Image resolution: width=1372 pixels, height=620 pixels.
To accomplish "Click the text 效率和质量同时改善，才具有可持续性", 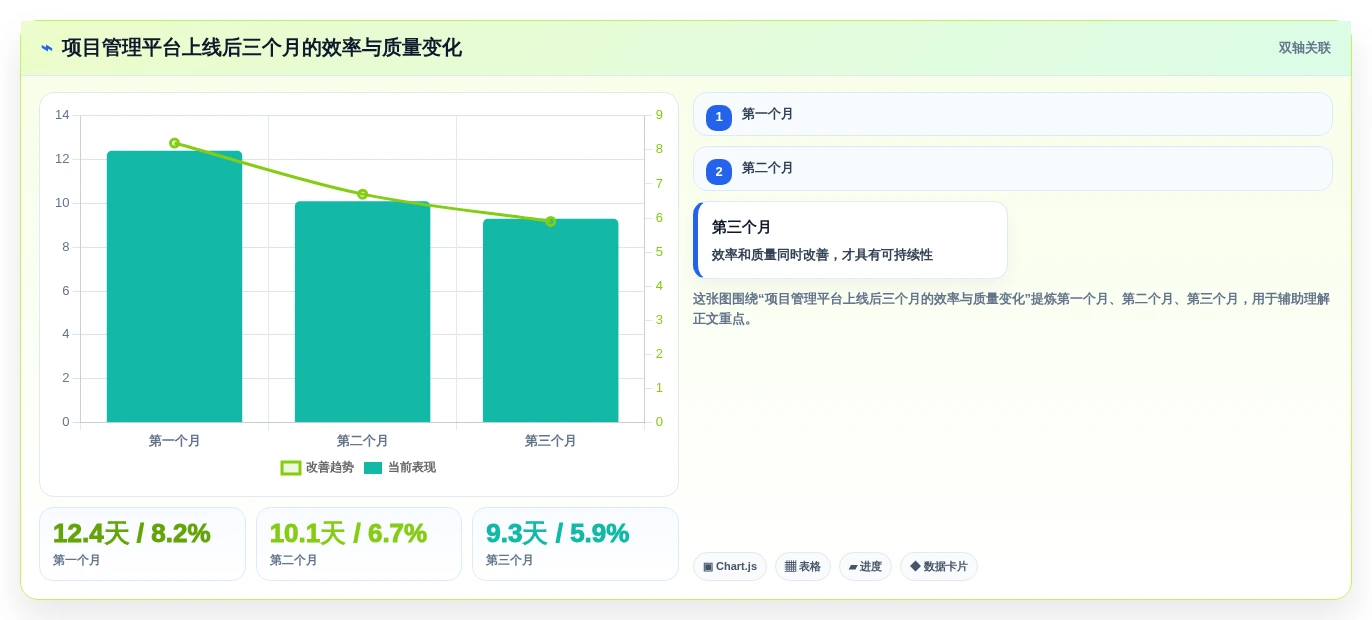I will click(x=822, y=255).
